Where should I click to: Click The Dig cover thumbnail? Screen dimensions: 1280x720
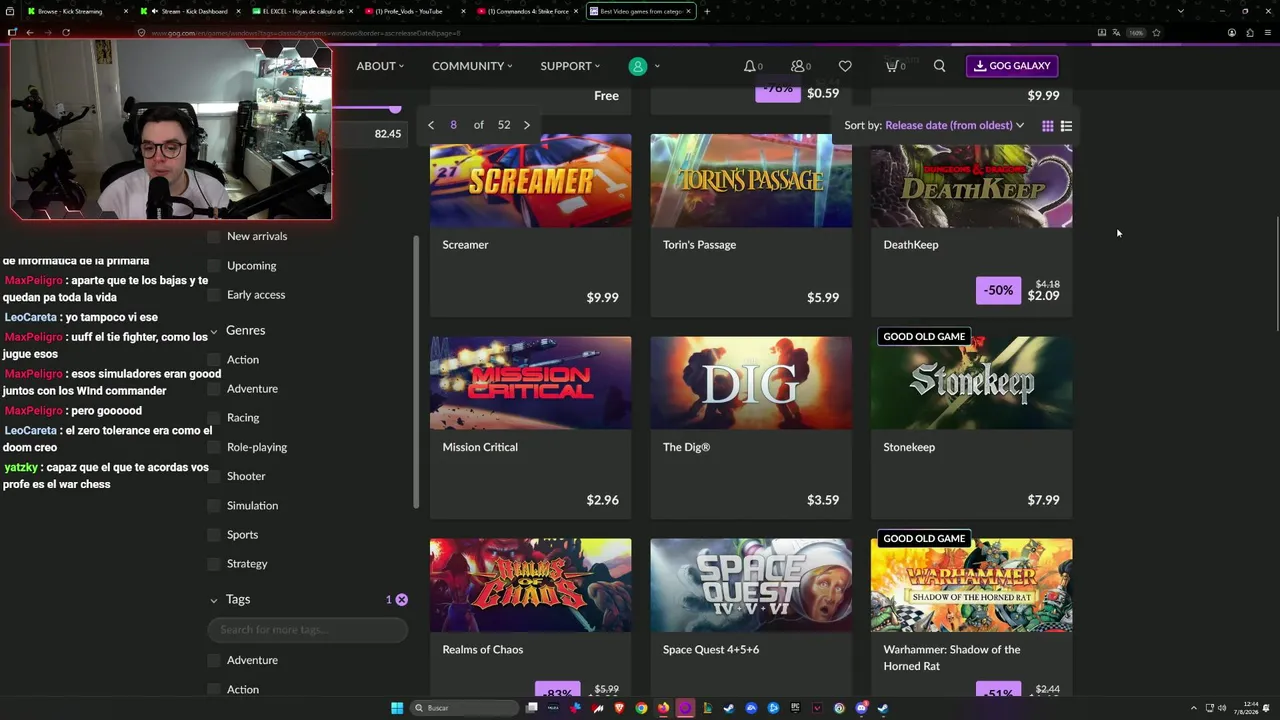(x=751, y=383)
